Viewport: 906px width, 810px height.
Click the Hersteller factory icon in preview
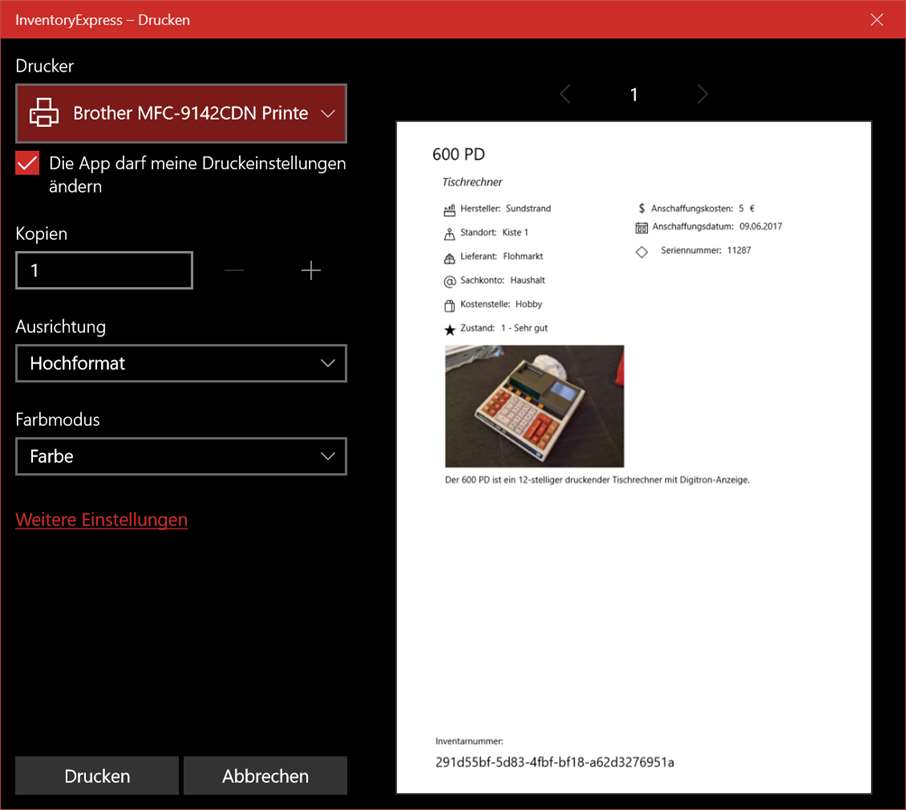450,210
